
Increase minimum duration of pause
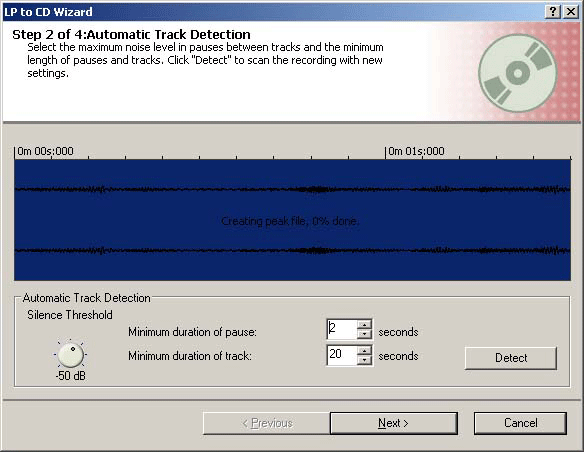364,325
